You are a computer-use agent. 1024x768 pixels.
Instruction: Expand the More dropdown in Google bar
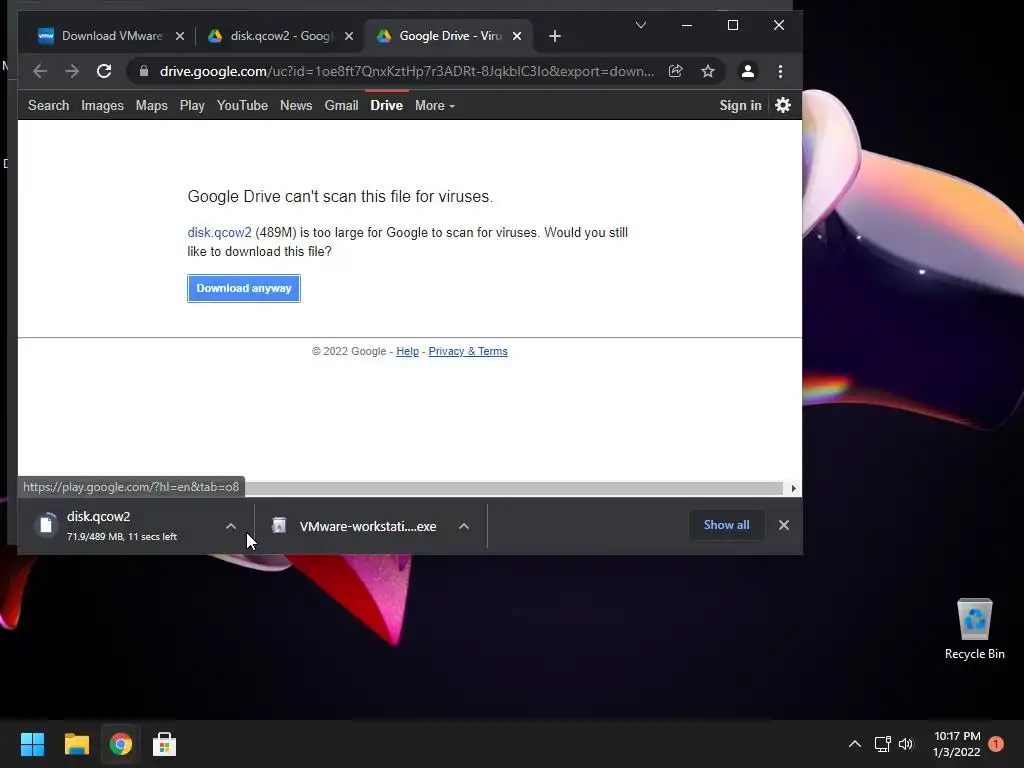(x=435, y=105)
